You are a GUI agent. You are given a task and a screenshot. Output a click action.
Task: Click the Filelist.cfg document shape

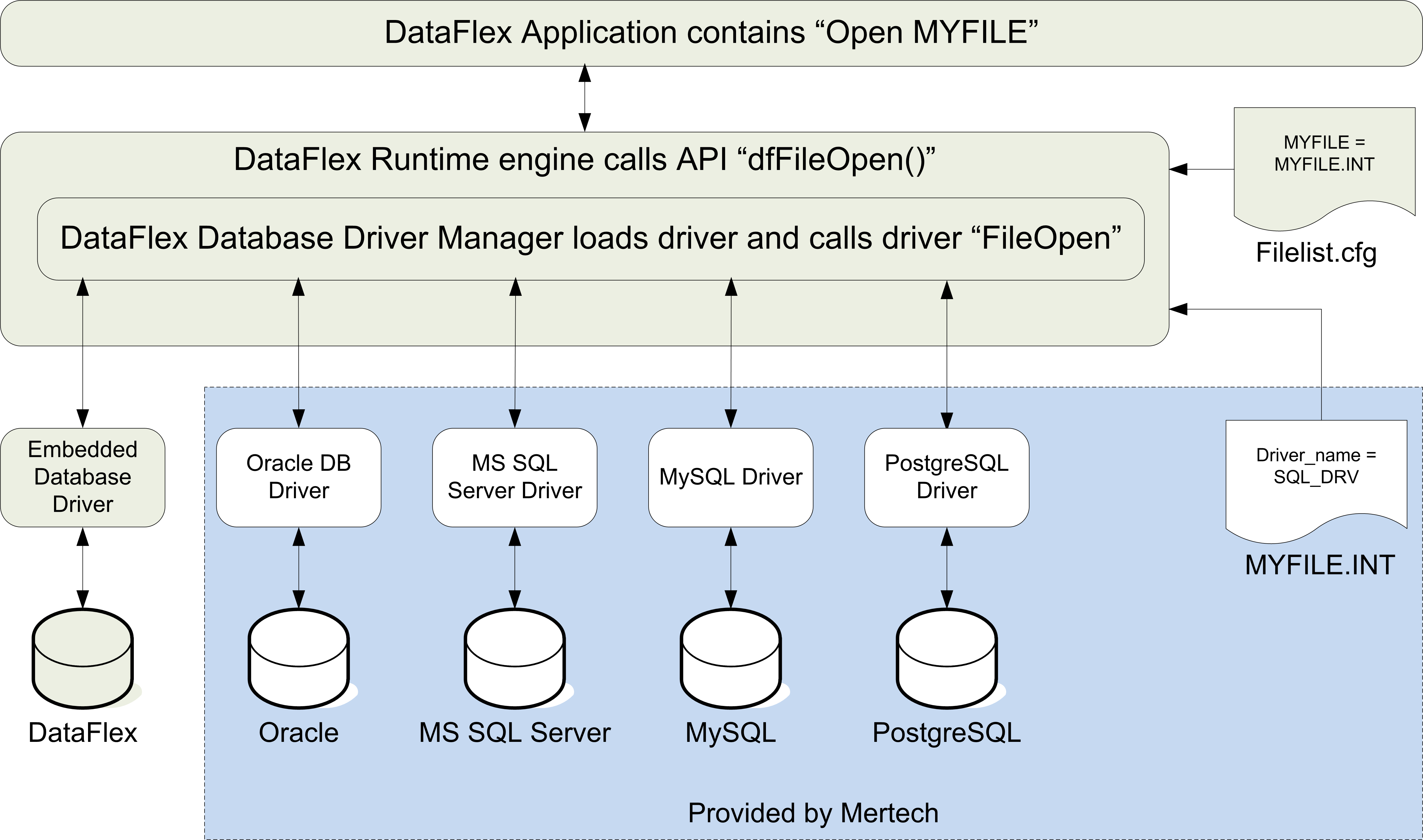[1324, 164]
